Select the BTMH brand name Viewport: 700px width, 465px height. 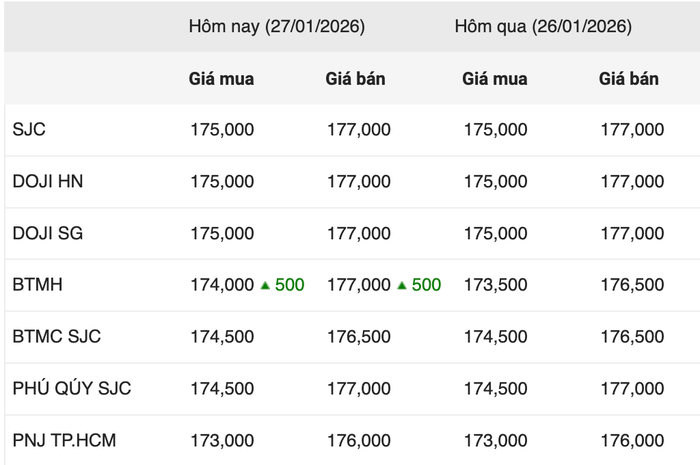[37, 285]
